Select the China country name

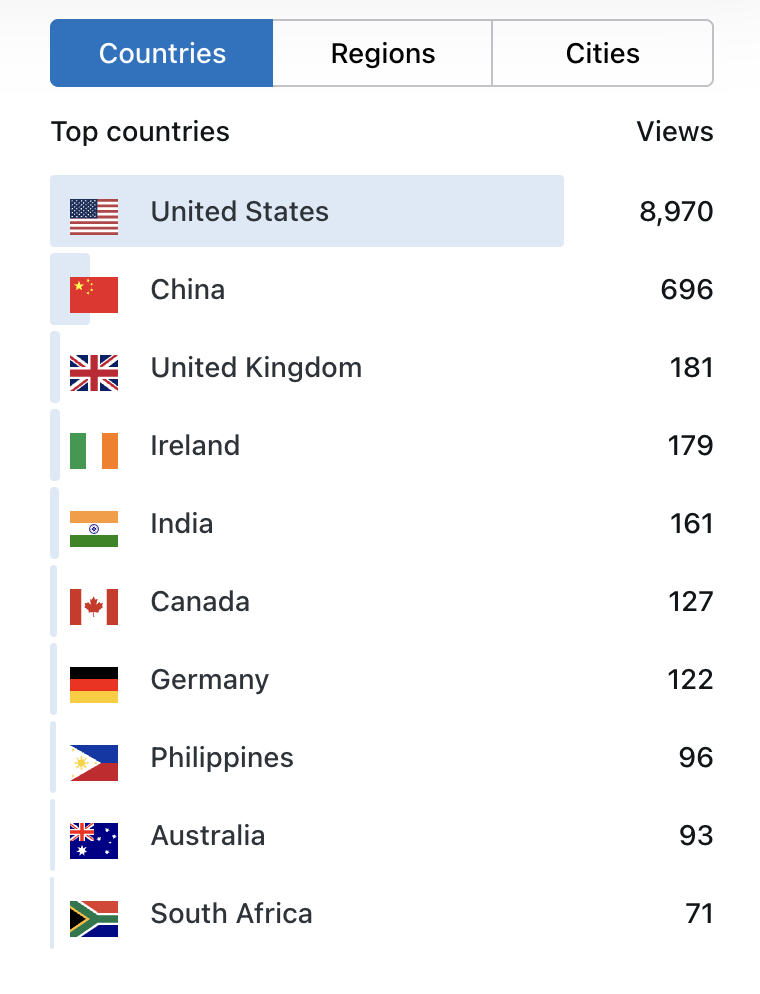coord(188,290)
